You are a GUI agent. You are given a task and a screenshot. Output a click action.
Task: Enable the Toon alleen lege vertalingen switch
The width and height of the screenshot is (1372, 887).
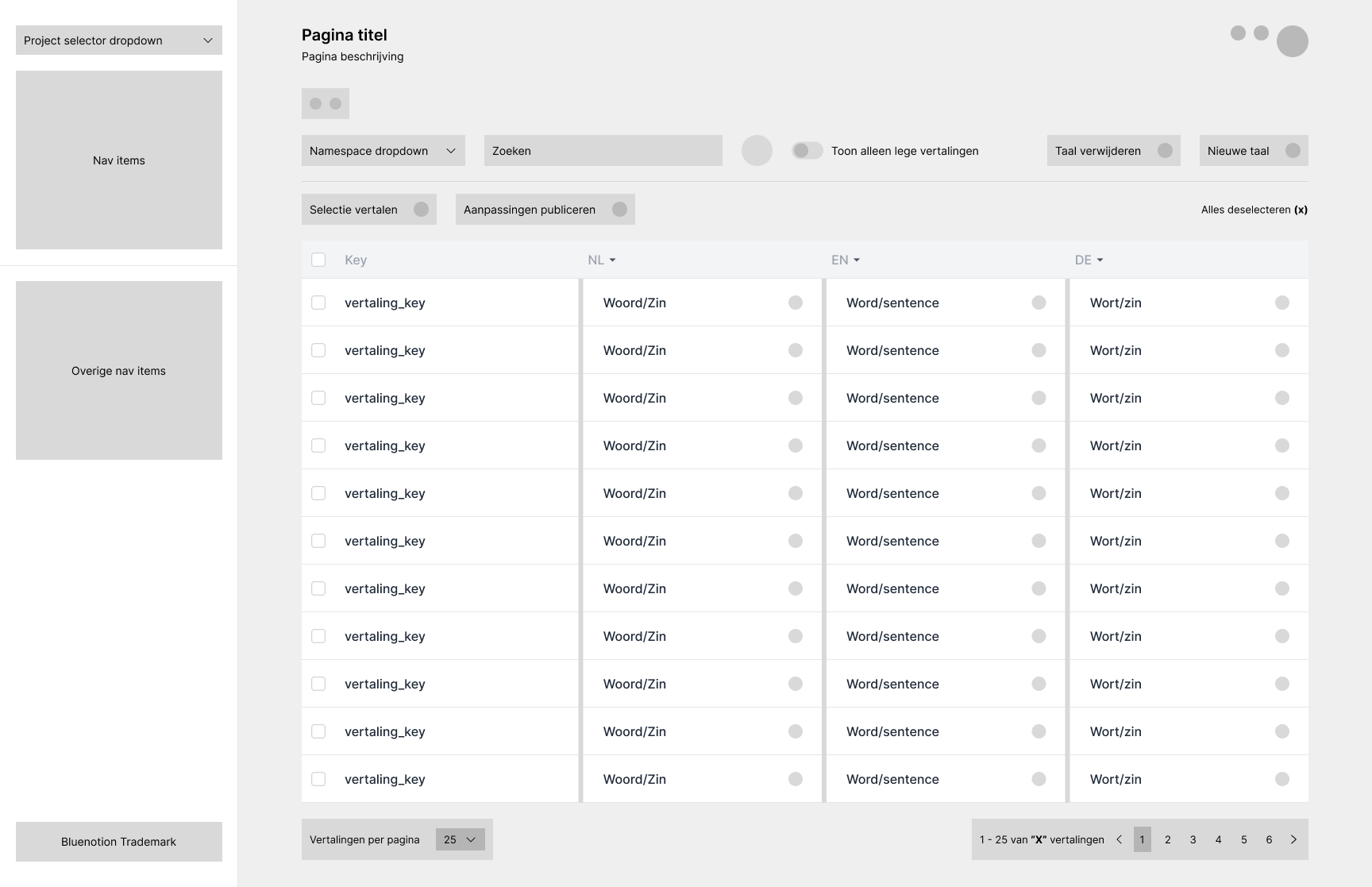coord(807,149)
